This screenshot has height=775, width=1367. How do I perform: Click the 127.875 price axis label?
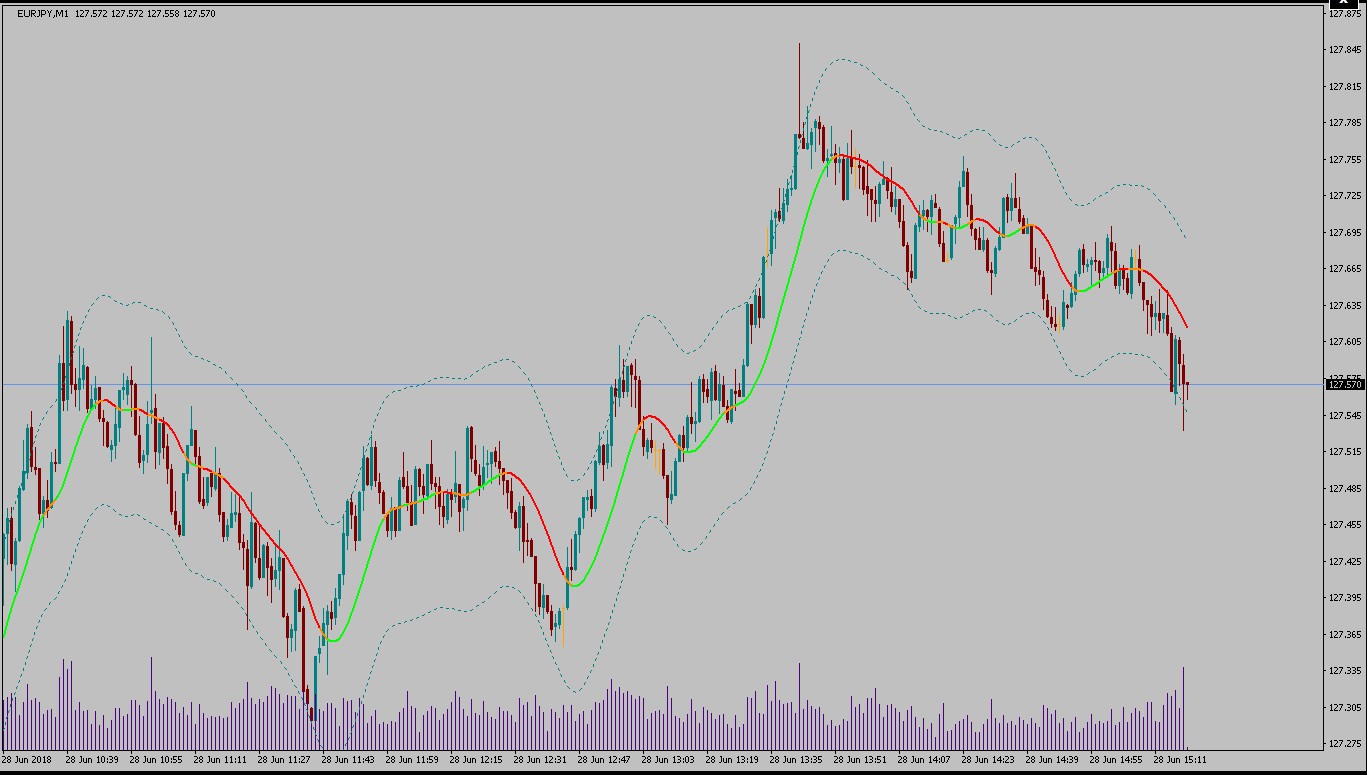[1346, 14]
